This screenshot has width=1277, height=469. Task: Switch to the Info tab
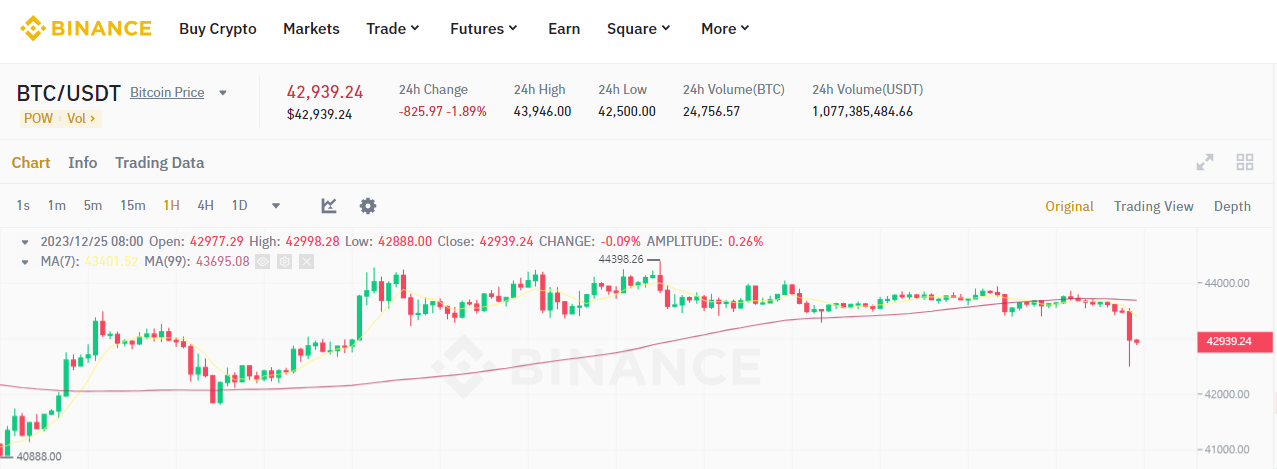click(x=83, y=163)
